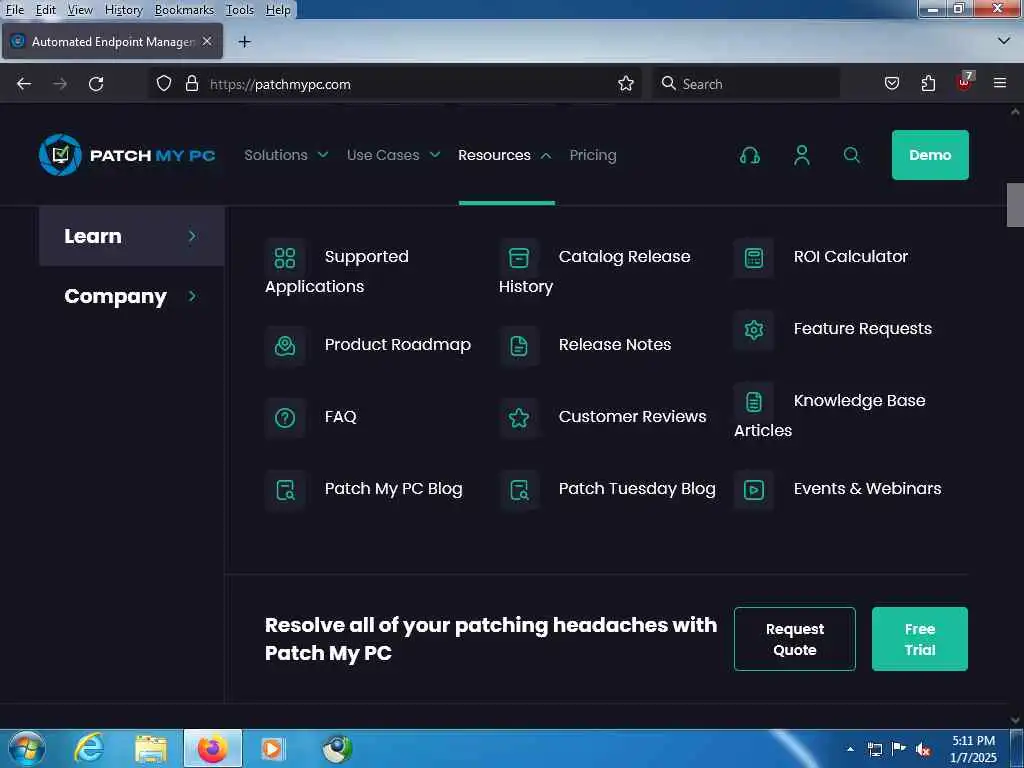This screenshot has height=768, width=1024.
Task: Click the Customer Reviews star icon
Action: coord(519,417)
